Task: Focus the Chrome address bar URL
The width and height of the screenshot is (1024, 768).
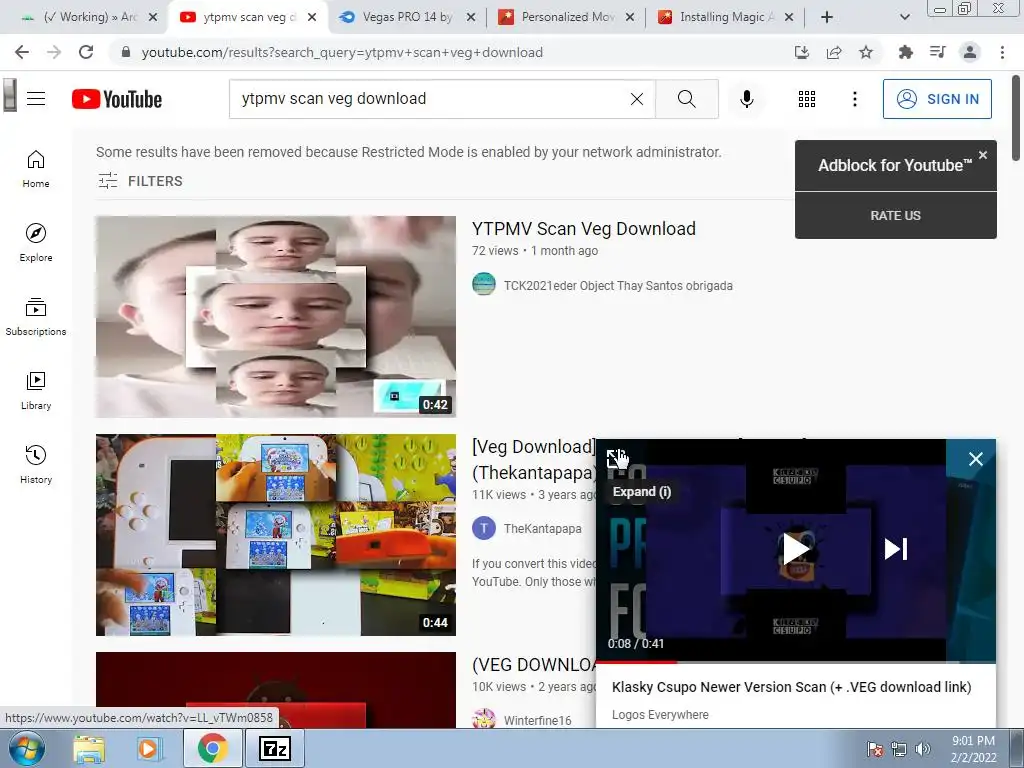Action: coord(342,52)
